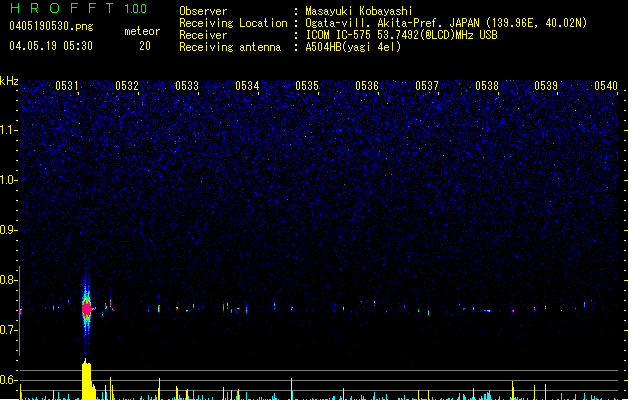Viewport: 629px width, 400px height.
Task: Click the 1.0 kHz axis label
Action: click(x=9, y=180)
